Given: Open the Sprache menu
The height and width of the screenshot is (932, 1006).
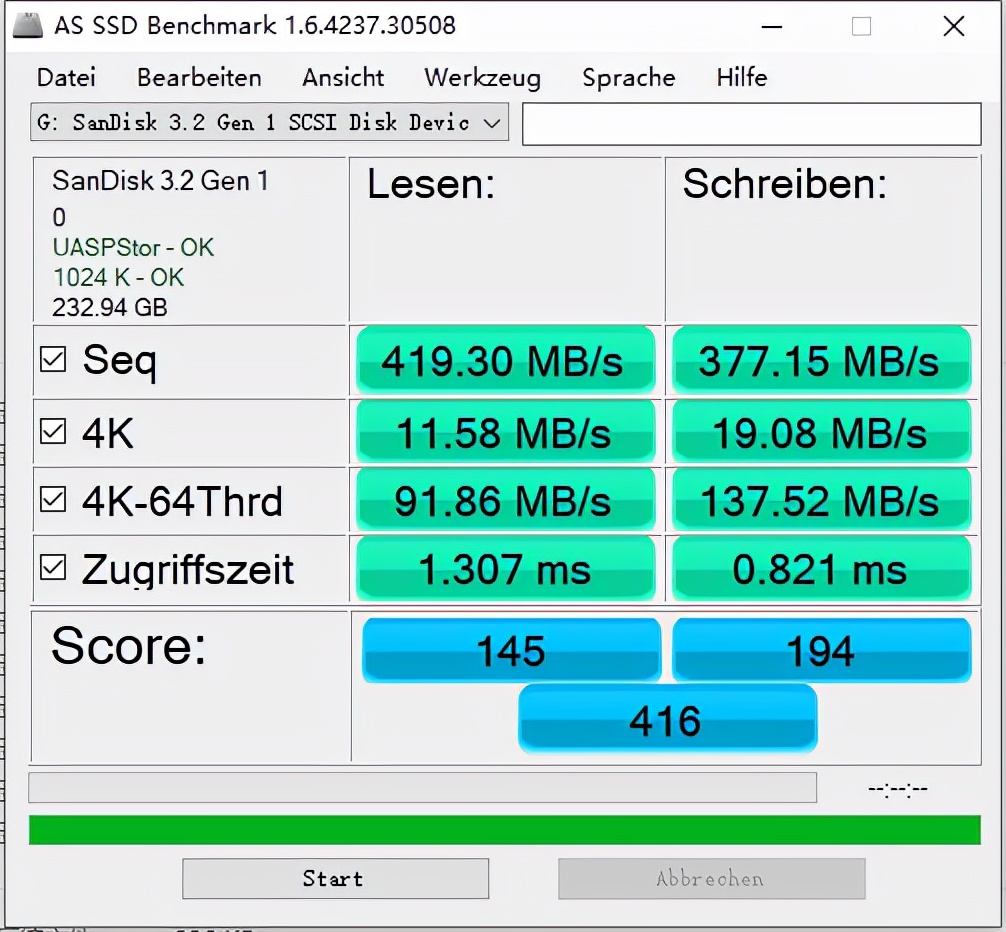Looking at the screenshot, I should 627,77.
